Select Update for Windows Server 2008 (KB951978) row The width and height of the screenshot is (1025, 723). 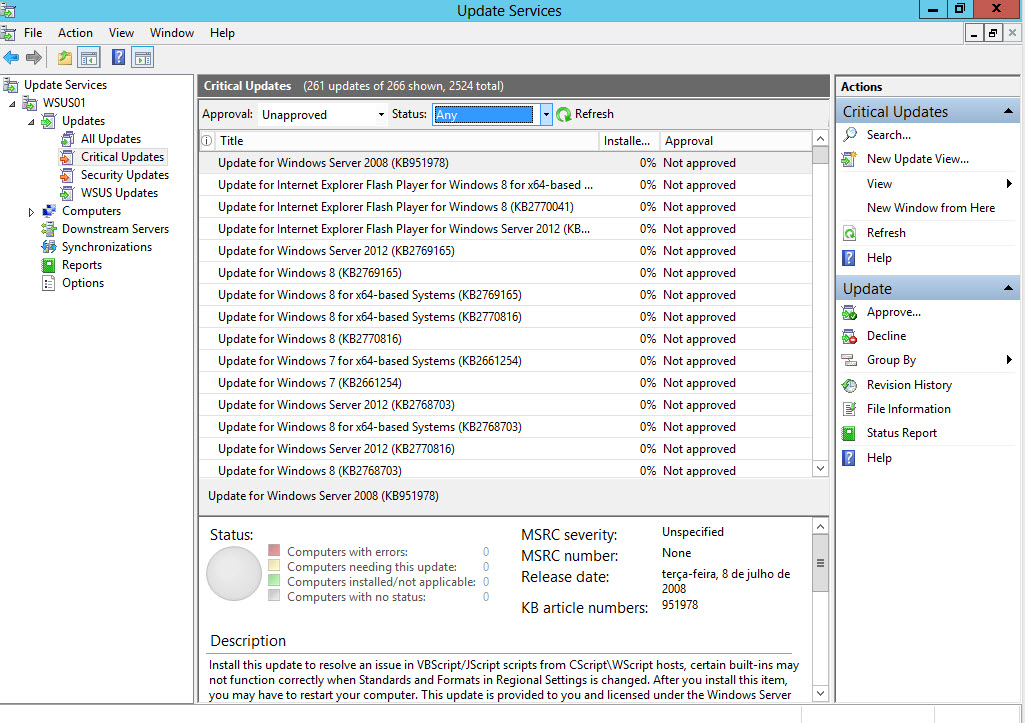click(505, 163)
